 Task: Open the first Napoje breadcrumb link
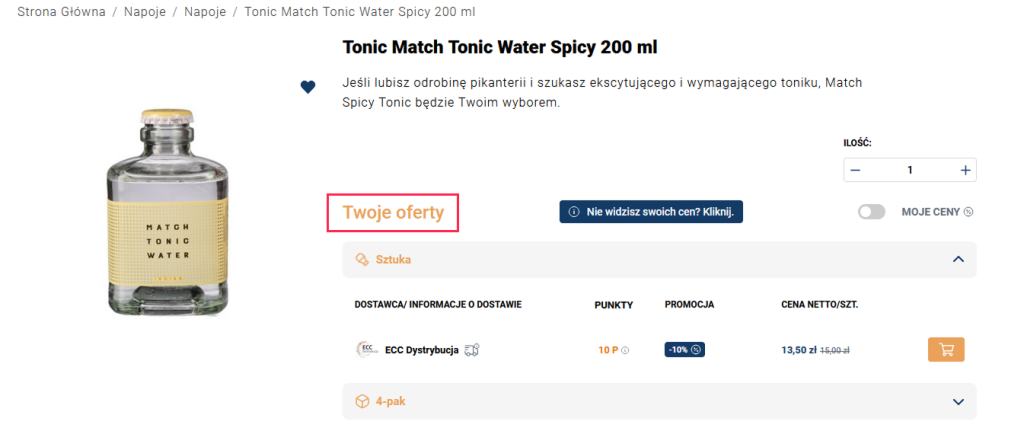click(145, 12)
